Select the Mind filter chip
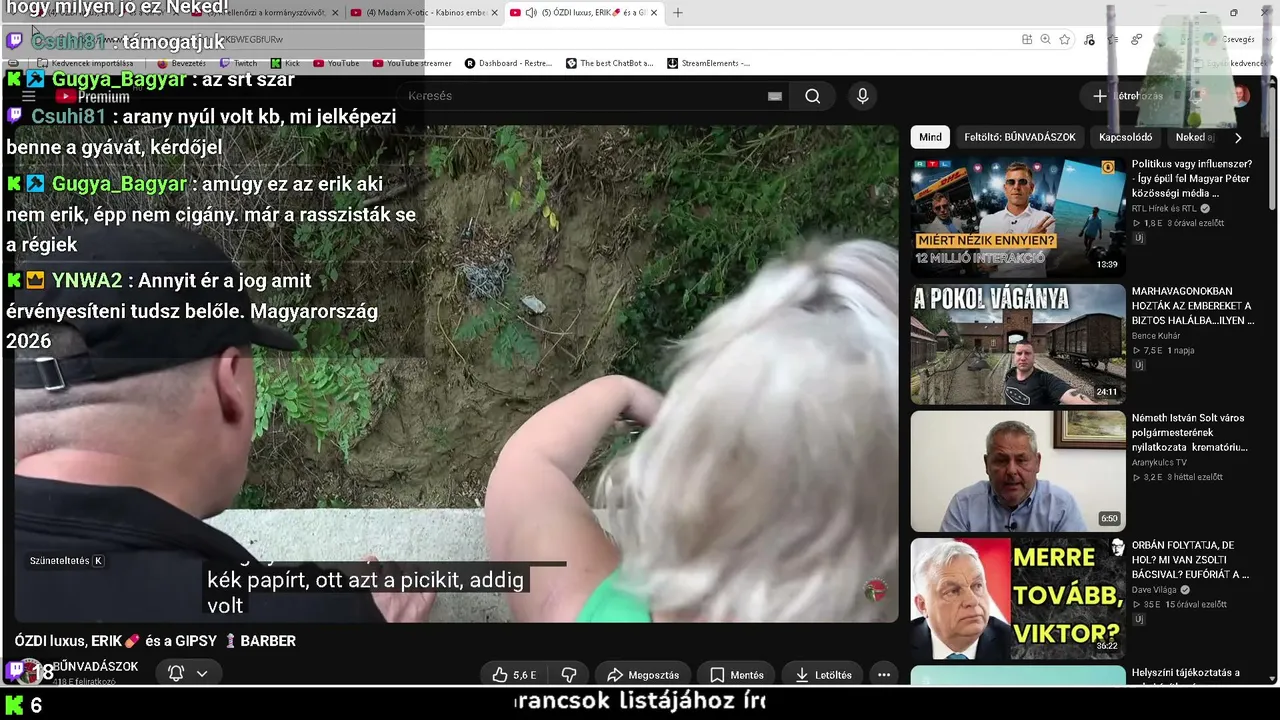 [x=930, y=137]
